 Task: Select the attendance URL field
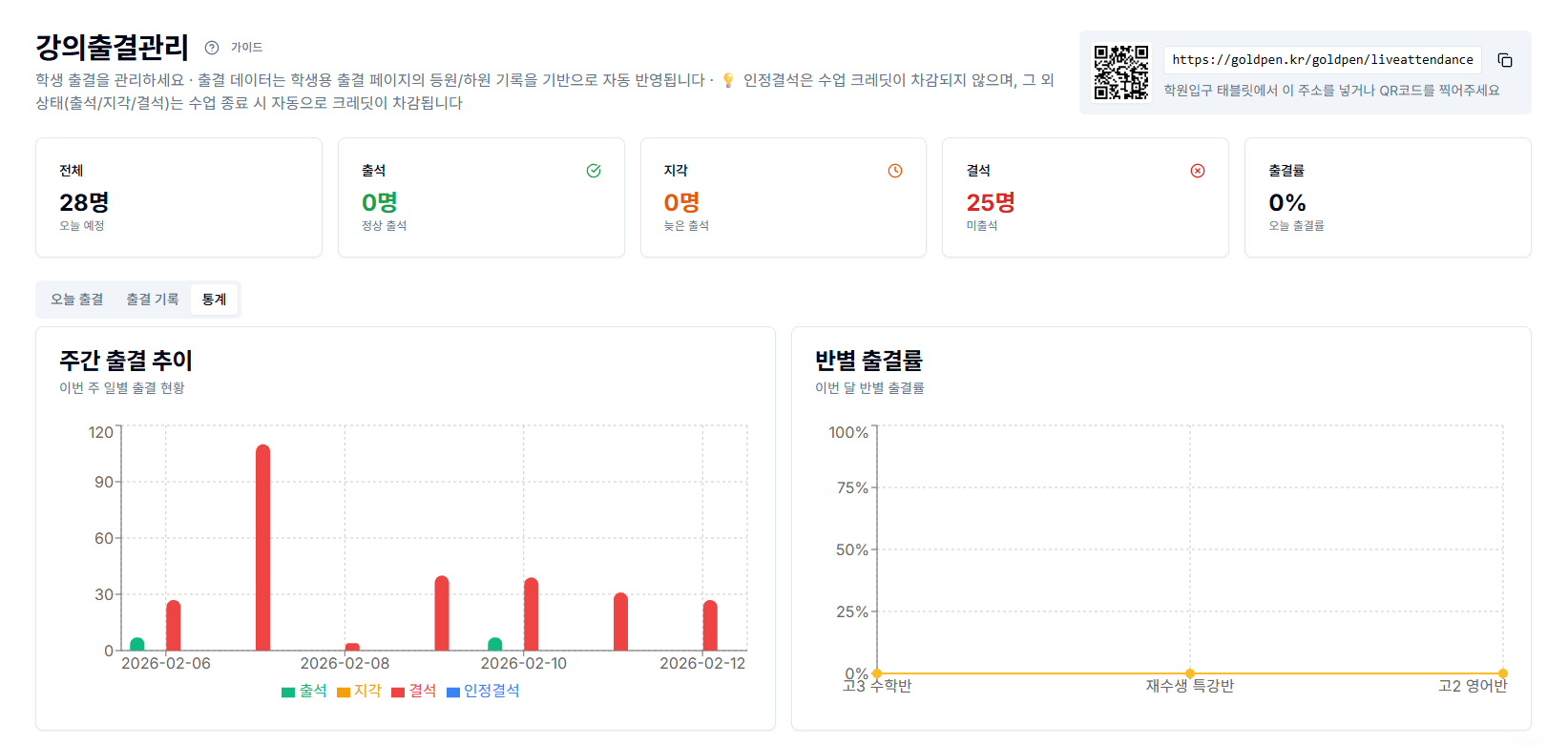click(x=1323, y=60)
